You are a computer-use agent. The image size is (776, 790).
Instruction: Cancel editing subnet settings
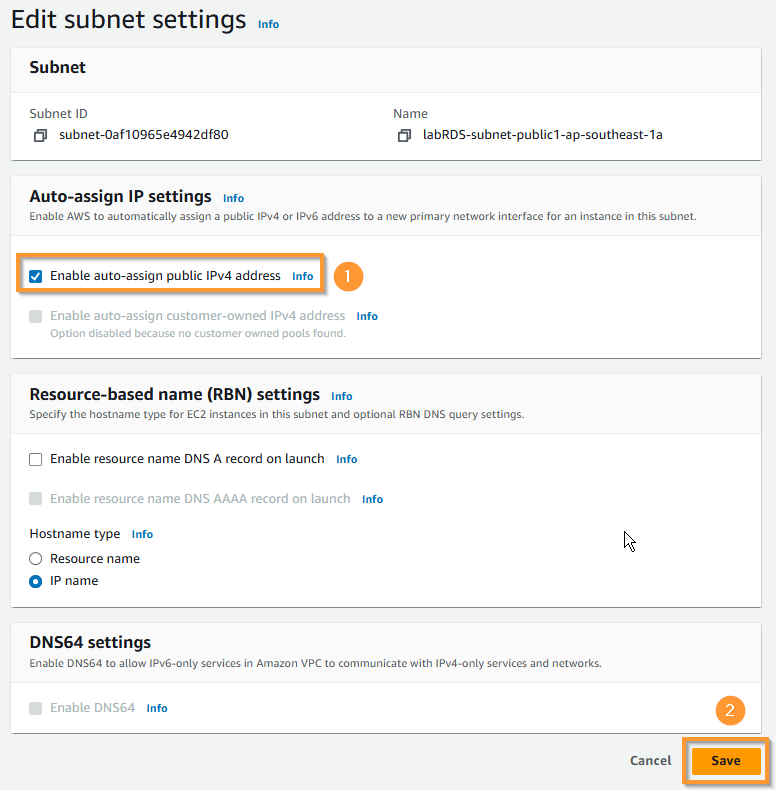[650, 761]
